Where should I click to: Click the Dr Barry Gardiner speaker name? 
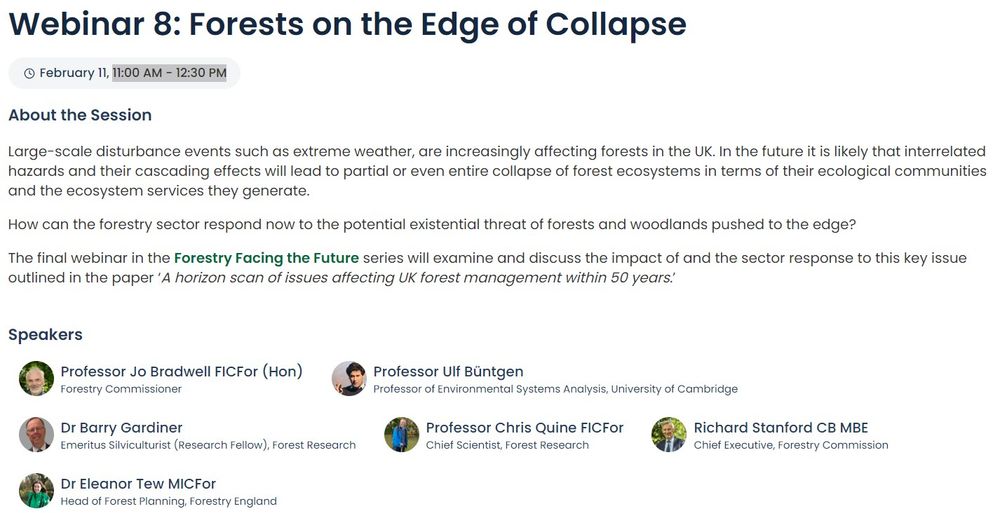pos(122,428)
